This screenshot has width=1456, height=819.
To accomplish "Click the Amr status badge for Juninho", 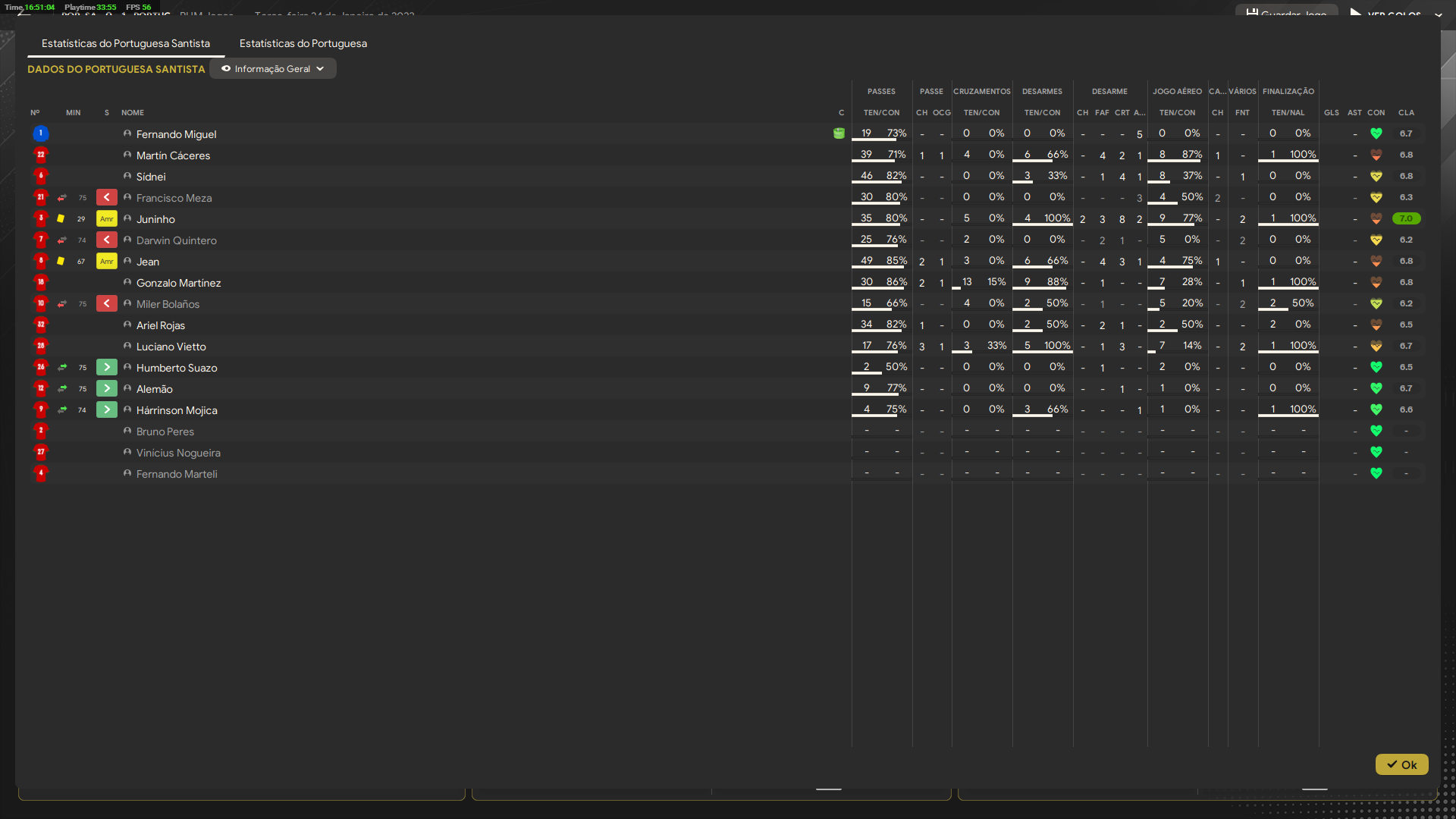I will click(107, 218).
